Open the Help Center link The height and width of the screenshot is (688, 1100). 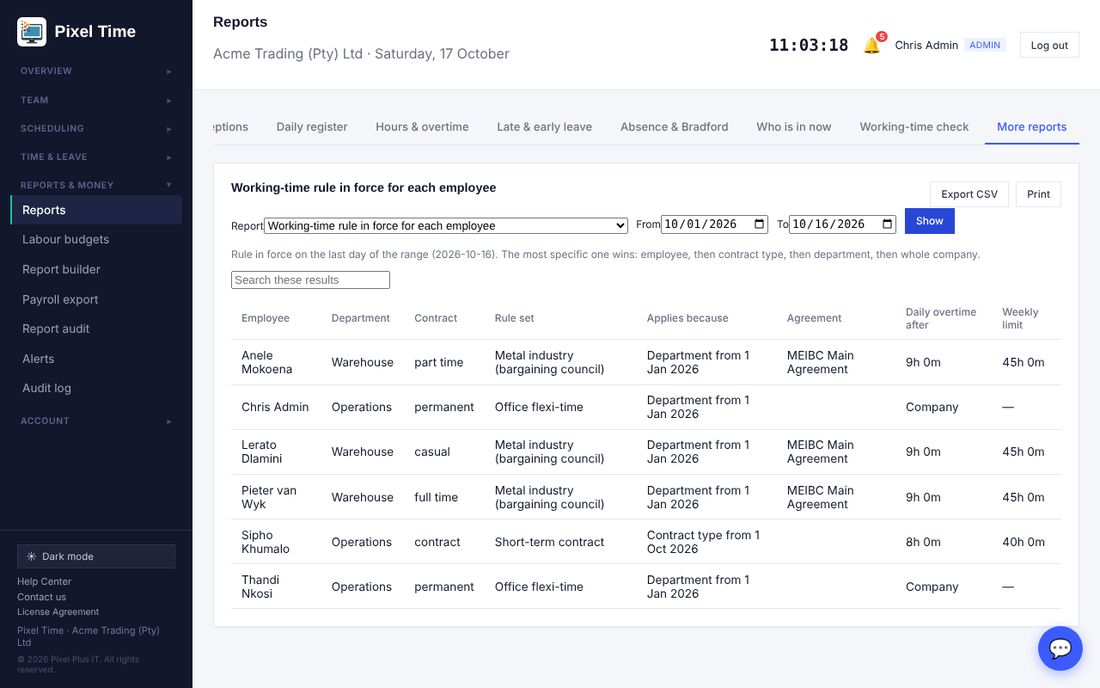click(44, 581)
